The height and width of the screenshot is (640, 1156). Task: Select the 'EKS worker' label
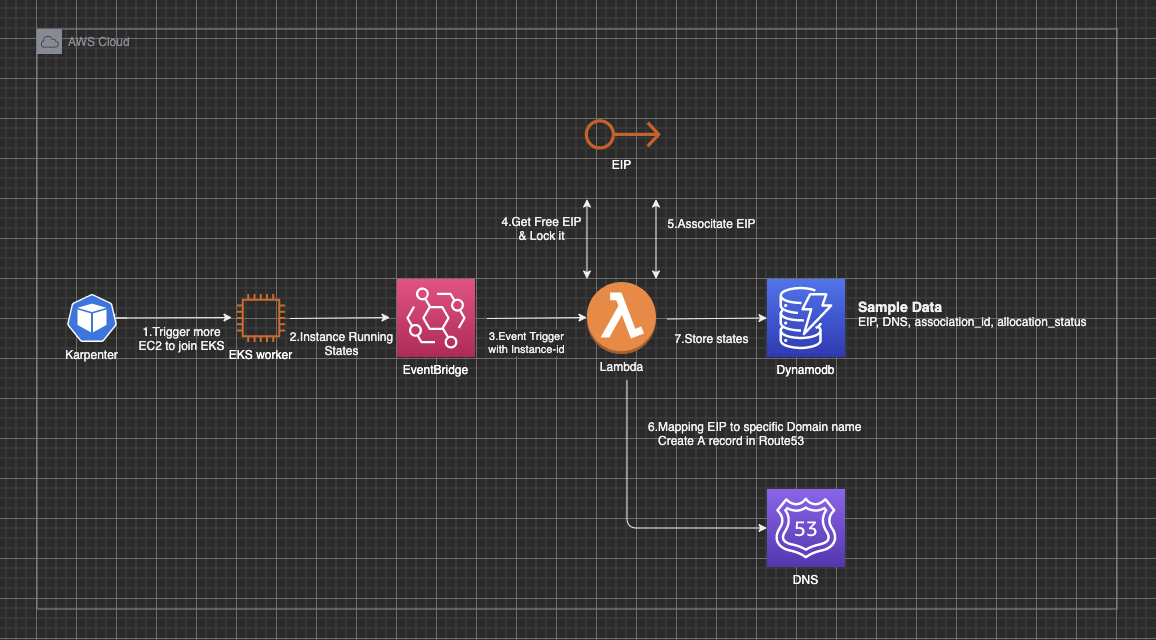(260, 355)
